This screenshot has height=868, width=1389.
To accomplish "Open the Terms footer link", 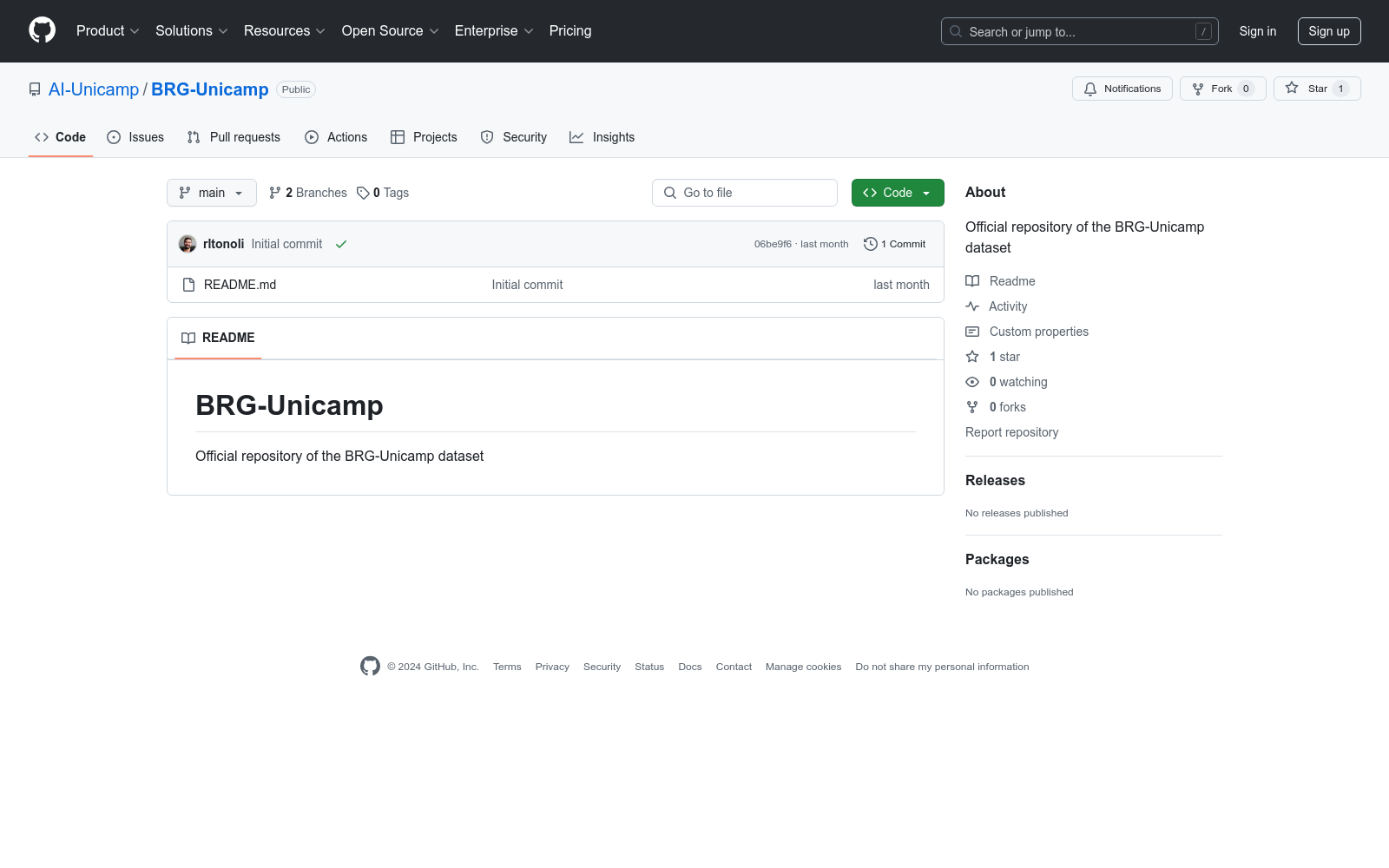I will [507, 667].
